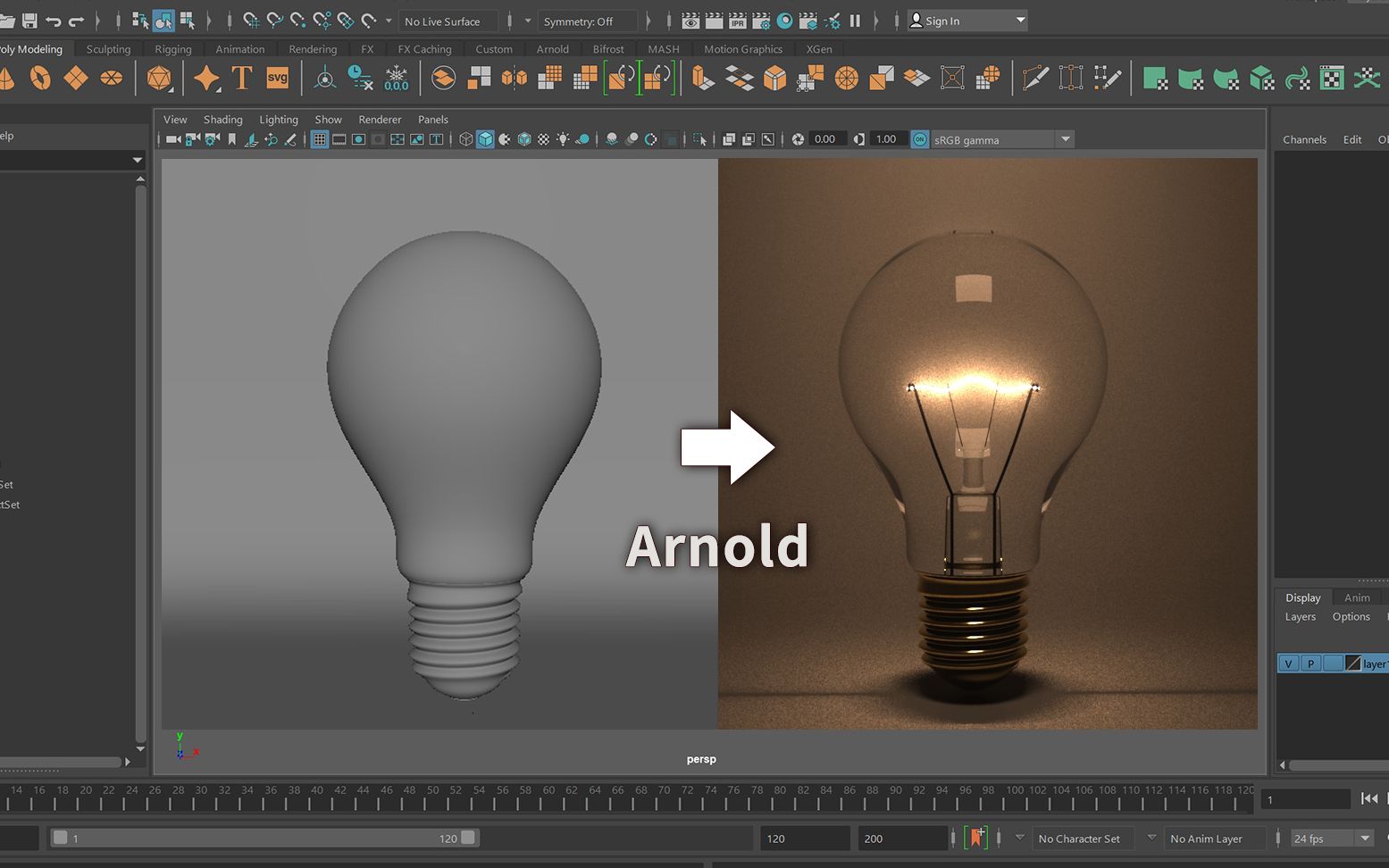Open the Image Plane icon in the viewport toolbar

[252, 139]
